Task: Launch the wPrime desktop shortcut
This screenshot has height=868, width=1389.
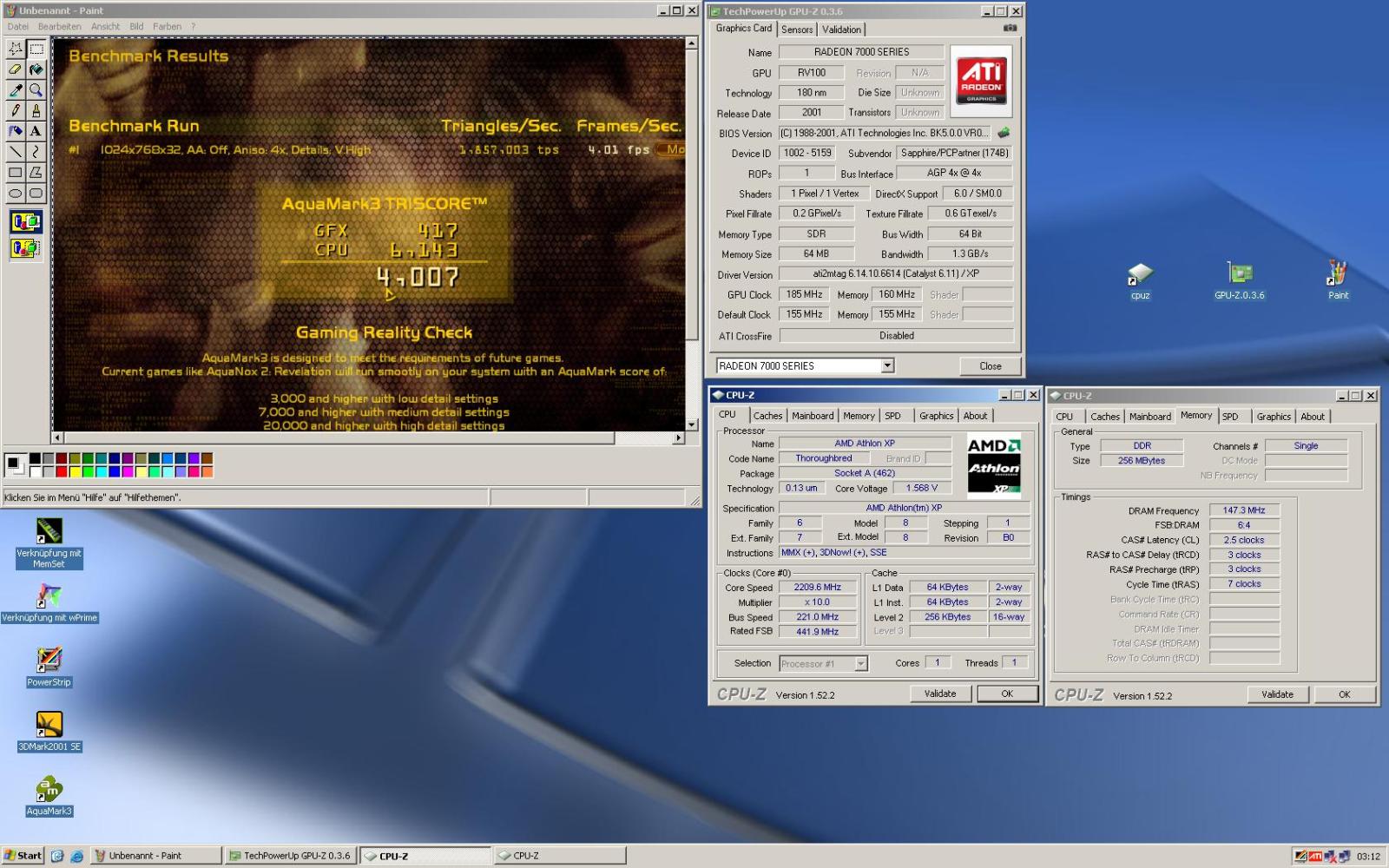Action: click(x=49, y=603)
